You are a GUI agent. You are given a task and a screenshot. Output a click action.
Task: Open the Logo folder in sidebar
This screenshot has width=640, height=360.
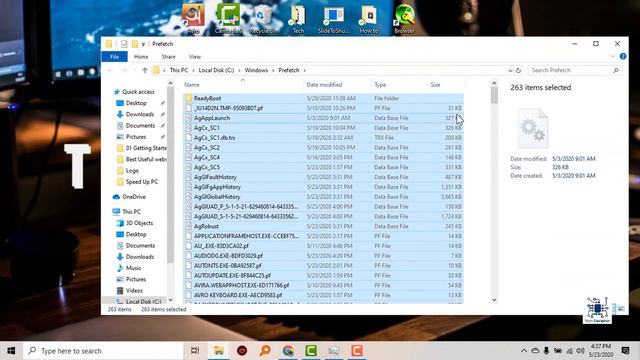pos(132,170)
